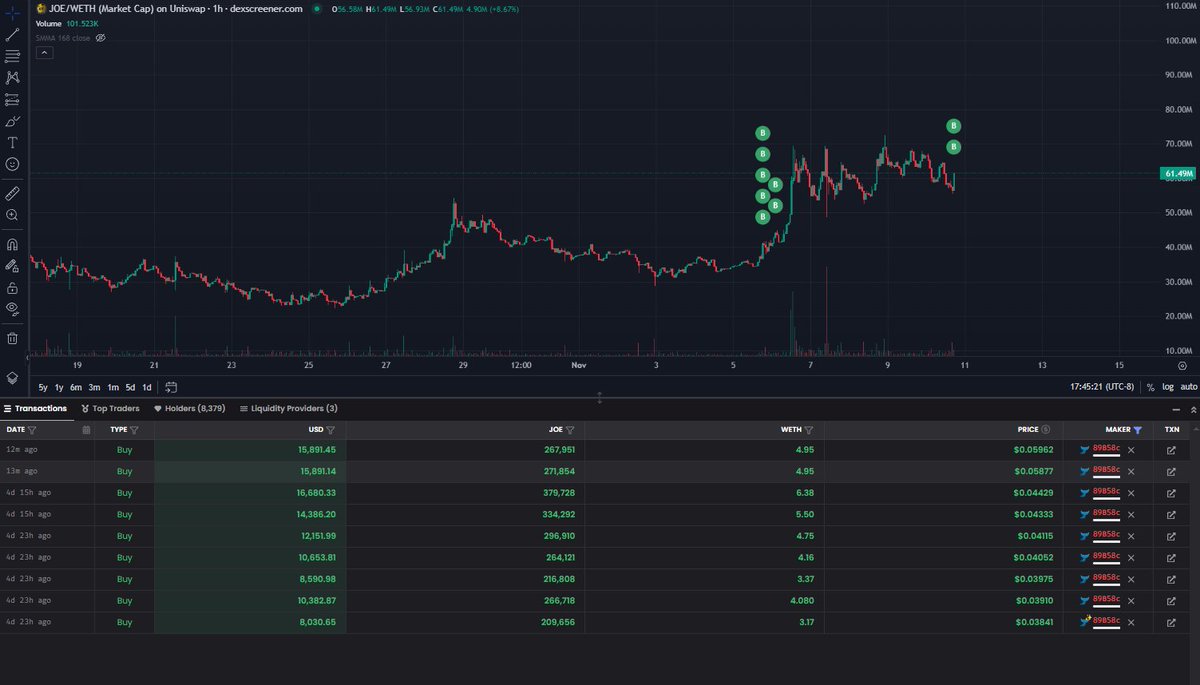The height and width of the screenshot is (685, 1200).
Task: Toggle stay in drawing mode
Action: point(12,265)
